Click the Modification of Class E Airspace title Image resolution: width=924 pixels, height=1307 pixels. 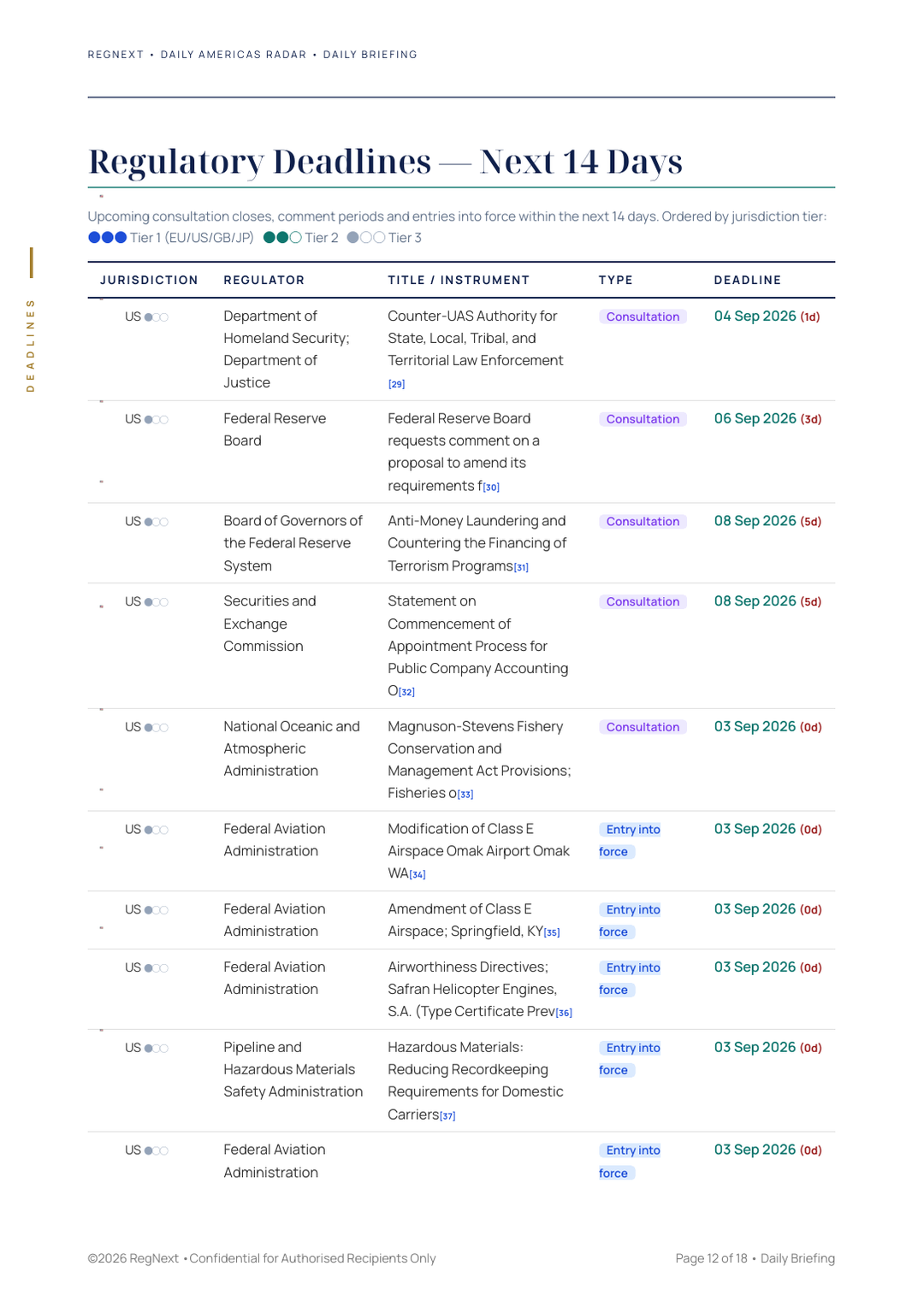coord(478,851)
